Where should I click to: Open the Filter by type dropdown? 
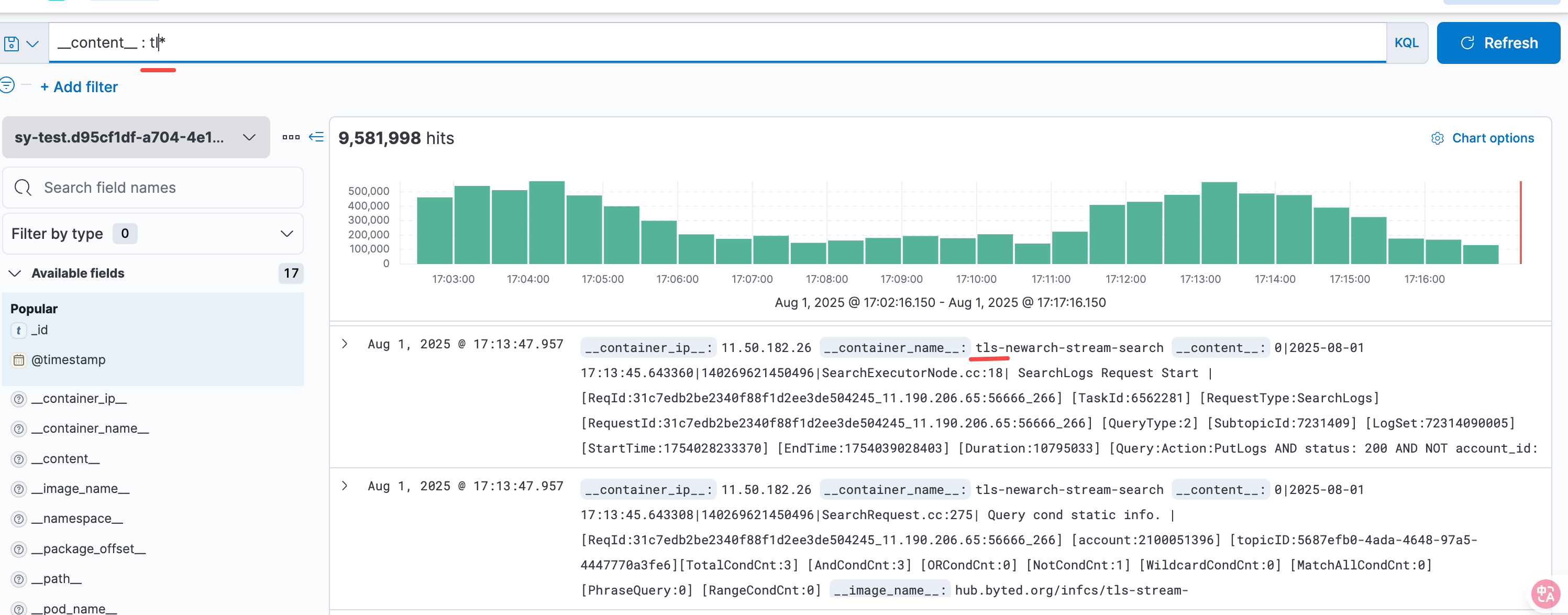coord(153,234)
